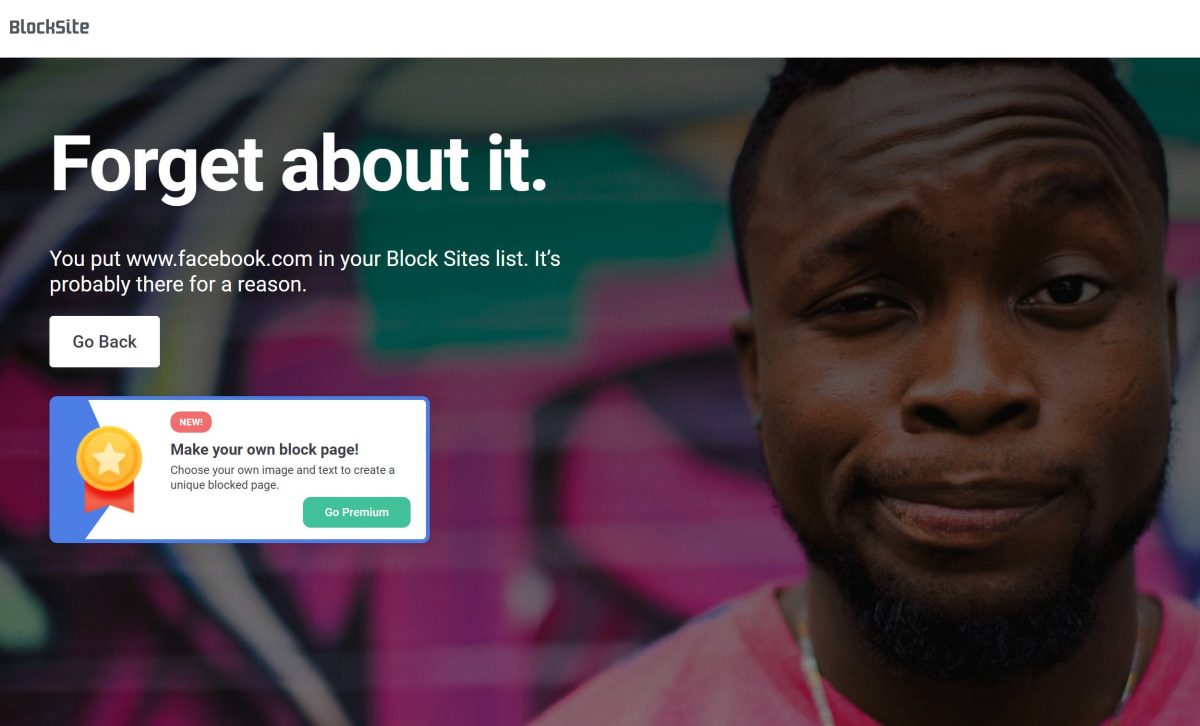Click the www.facebook.com text in message

tap(219, 259)
